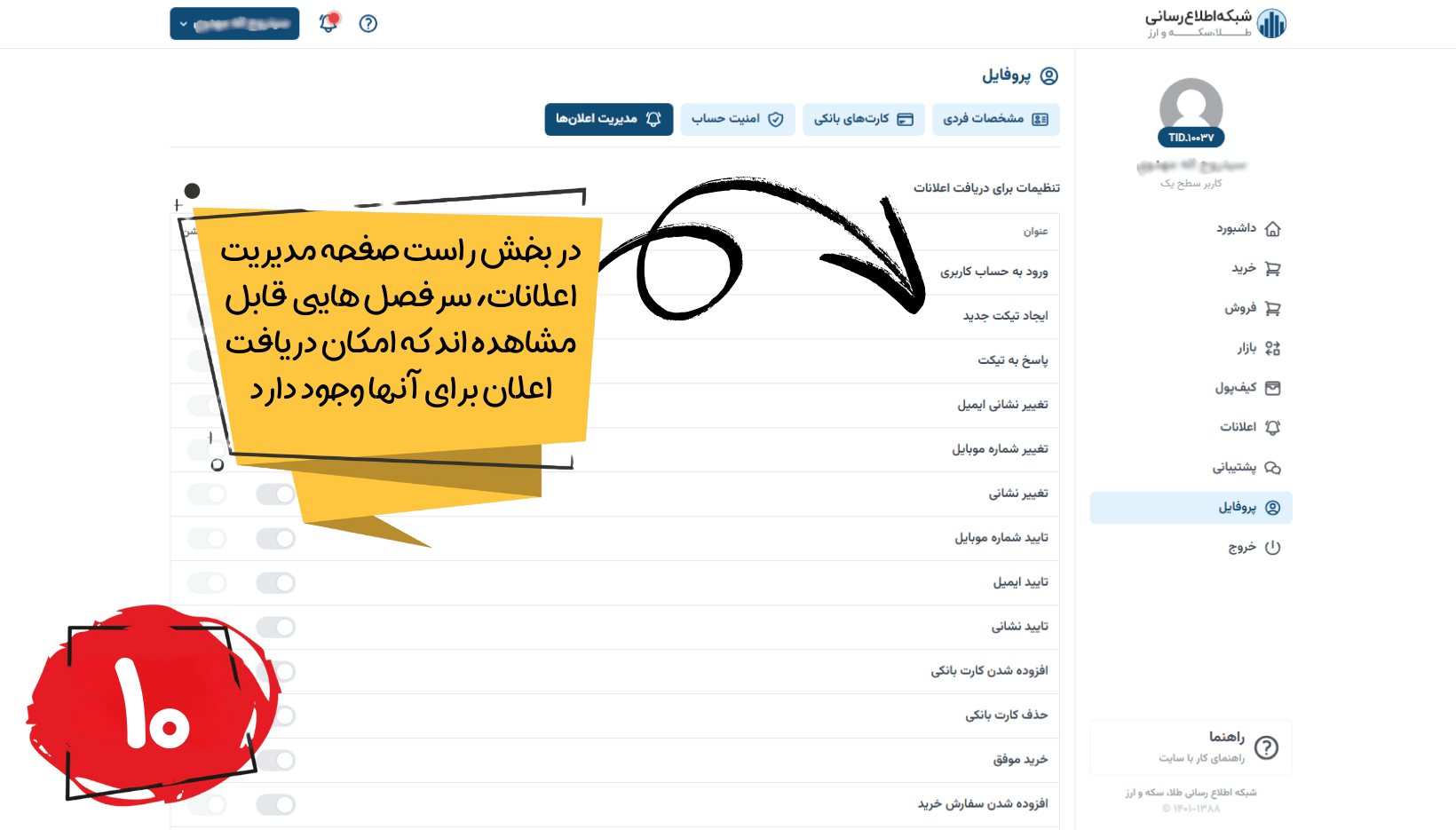
Task: Click the help question mark icon
Action: [x=368, y=23]
